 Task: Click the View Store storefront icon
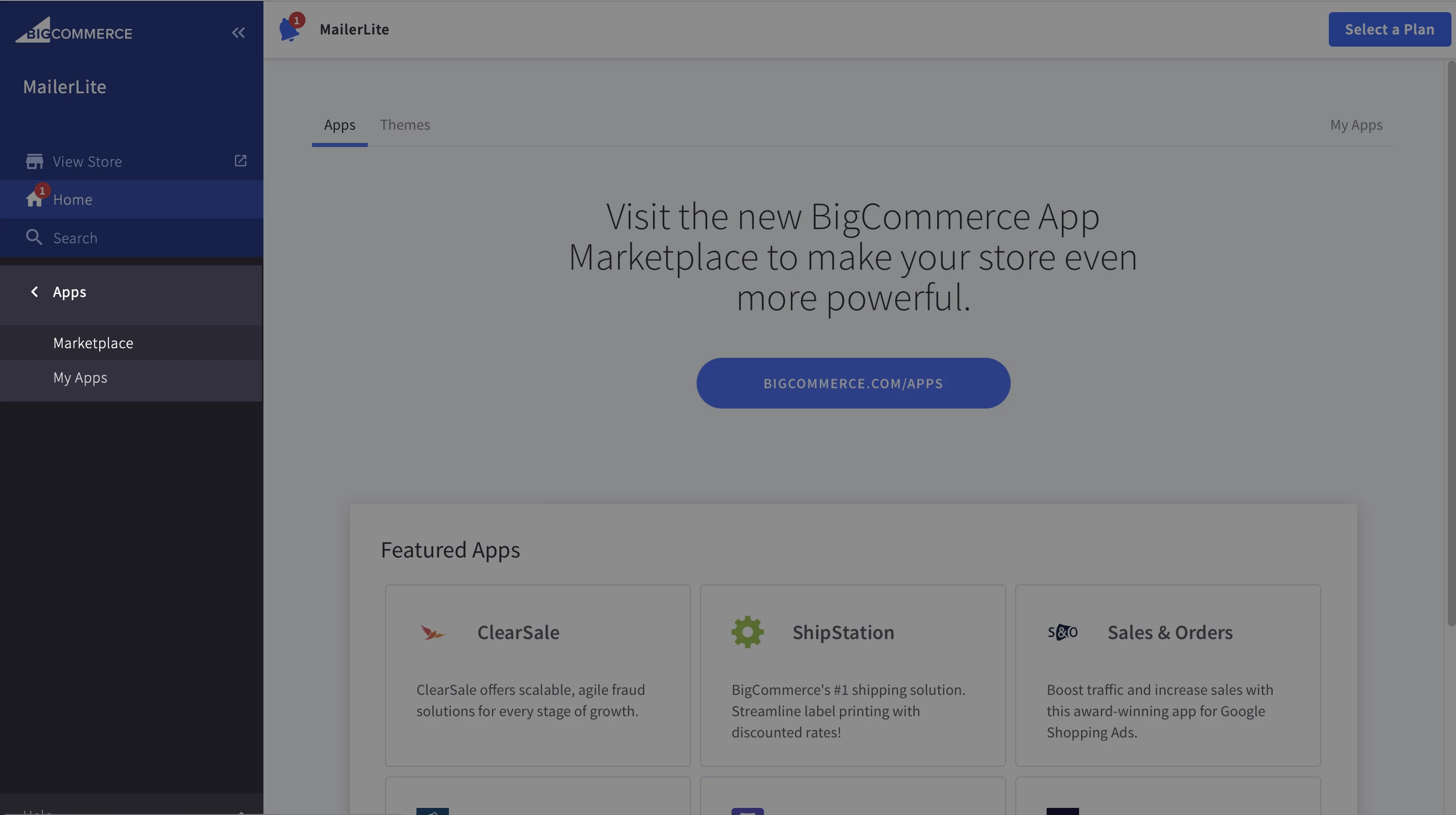(x=34, y=162)
